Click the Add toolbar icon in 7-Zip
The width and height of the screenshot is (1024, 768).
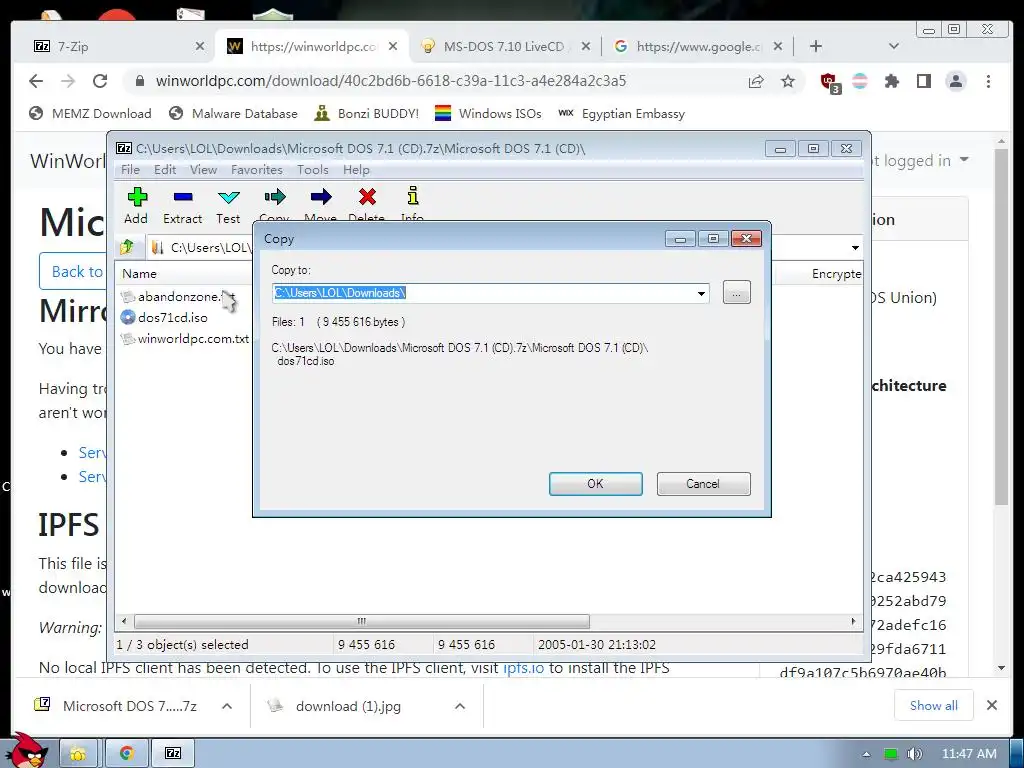tap(136, 205)
